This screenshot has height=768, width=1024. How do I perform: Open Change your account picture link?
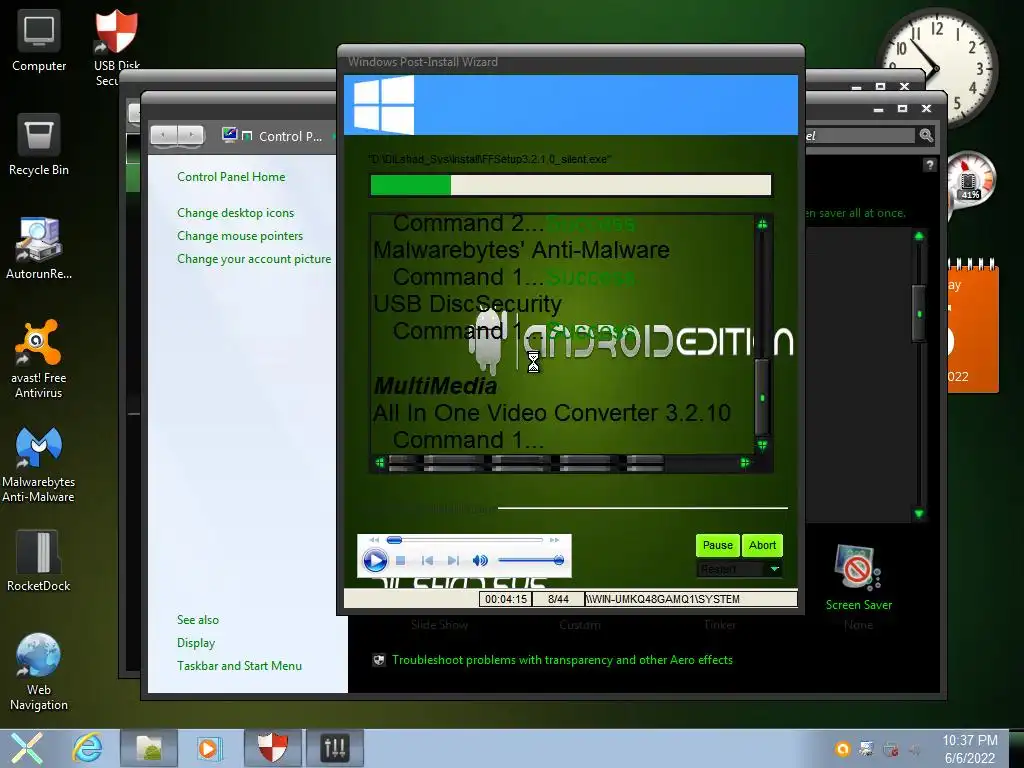[x=254, y=259]
